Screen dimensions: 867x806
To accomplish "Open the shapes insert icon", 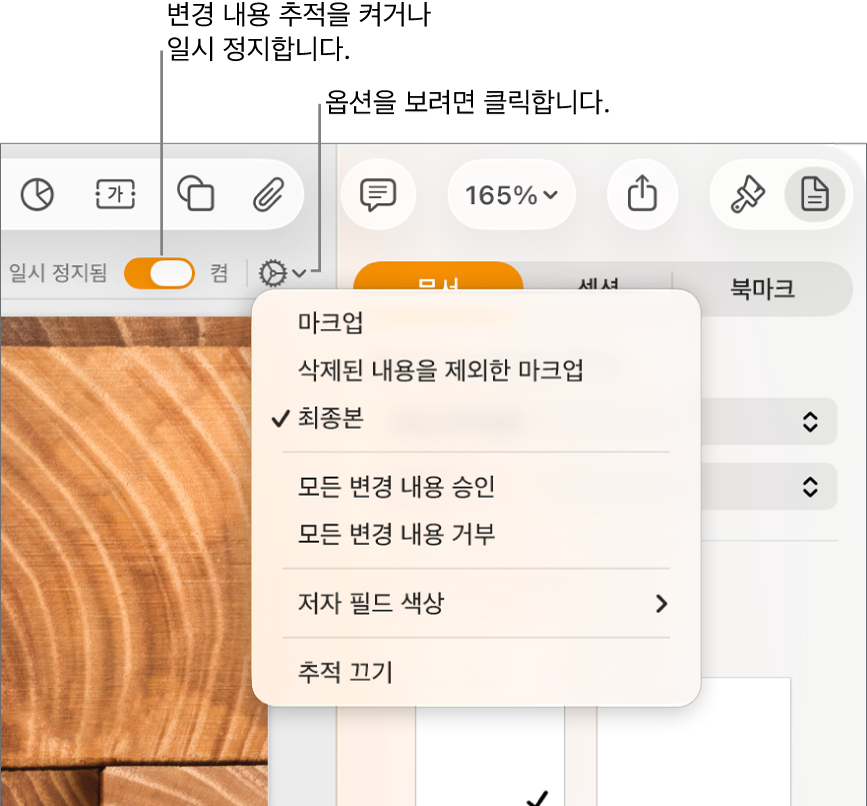I will (196, 193).
